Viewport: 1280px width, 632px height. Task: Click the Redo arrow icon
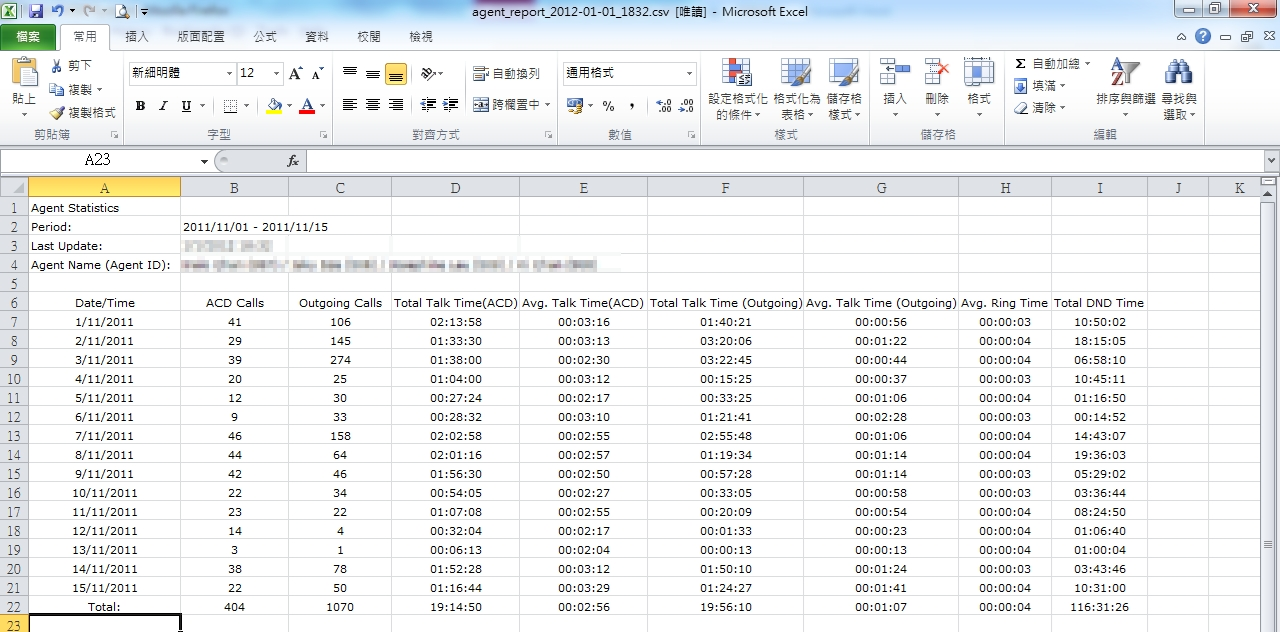89,12
